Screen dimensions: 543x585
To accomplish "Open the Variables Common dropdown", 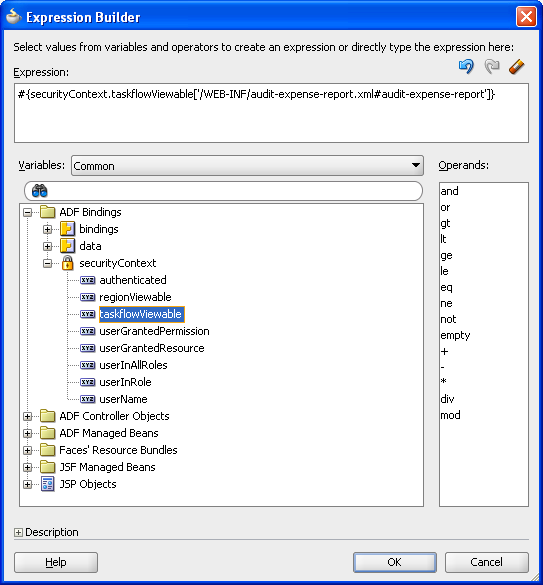I will pyautogui.click(x=247, y=166).
